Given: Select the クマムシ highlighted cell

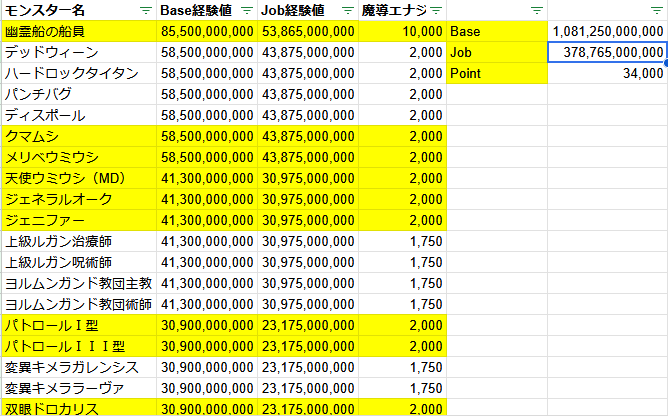Looking at the screenshot, I should [78, 136].
